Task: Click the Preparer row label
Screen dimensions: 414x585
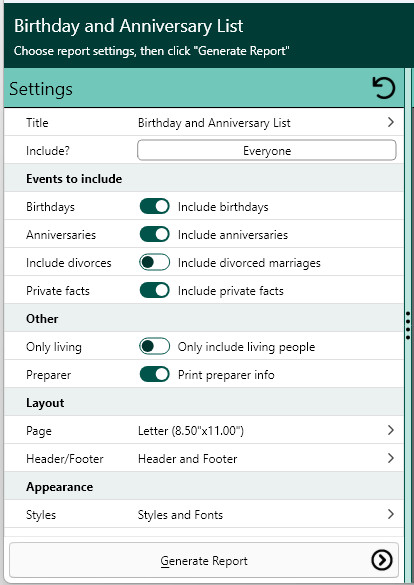Action: [x=48, y=375]
